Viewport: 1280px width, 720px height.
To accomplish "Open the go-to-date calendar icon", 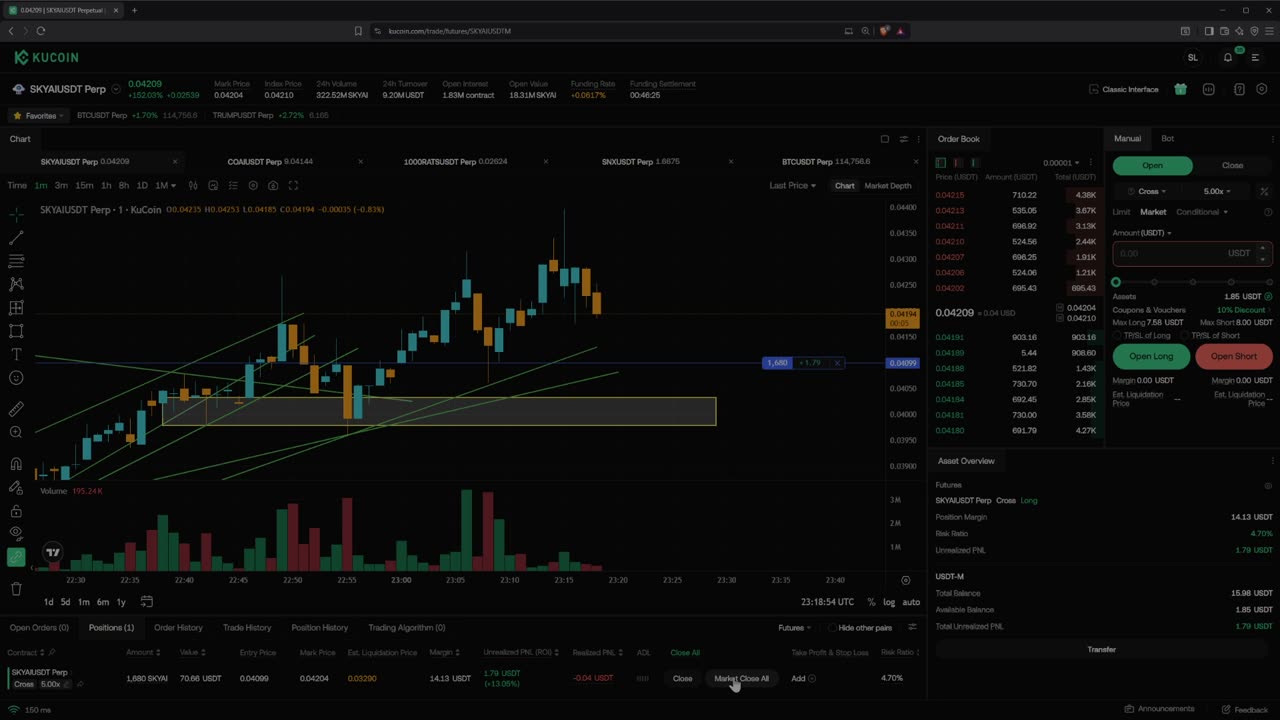I will (146, 602).
